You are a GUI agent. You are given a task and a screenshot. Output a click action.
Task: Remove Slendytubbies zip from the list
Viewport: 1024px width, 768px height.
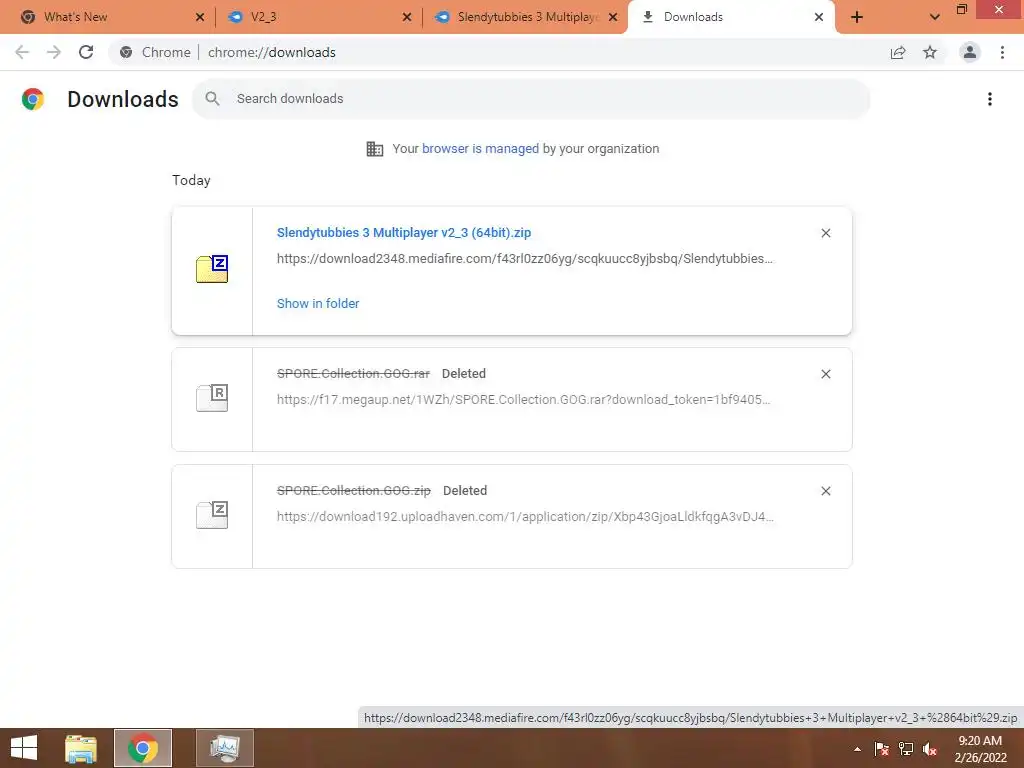[x=825, y=233]
